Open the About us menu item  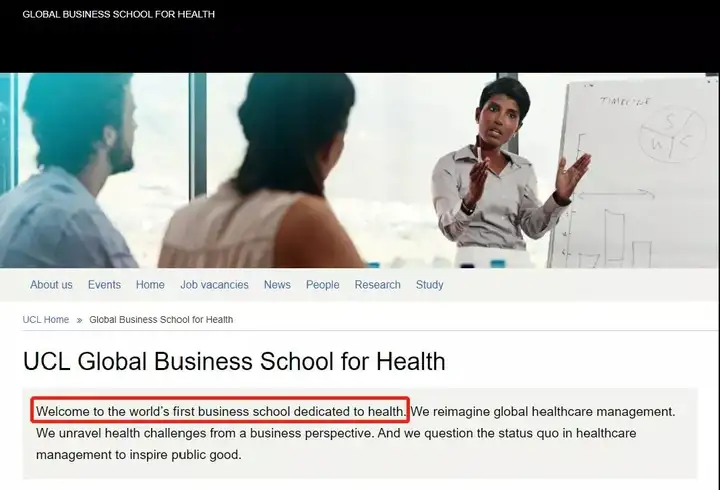coord(51,285)
